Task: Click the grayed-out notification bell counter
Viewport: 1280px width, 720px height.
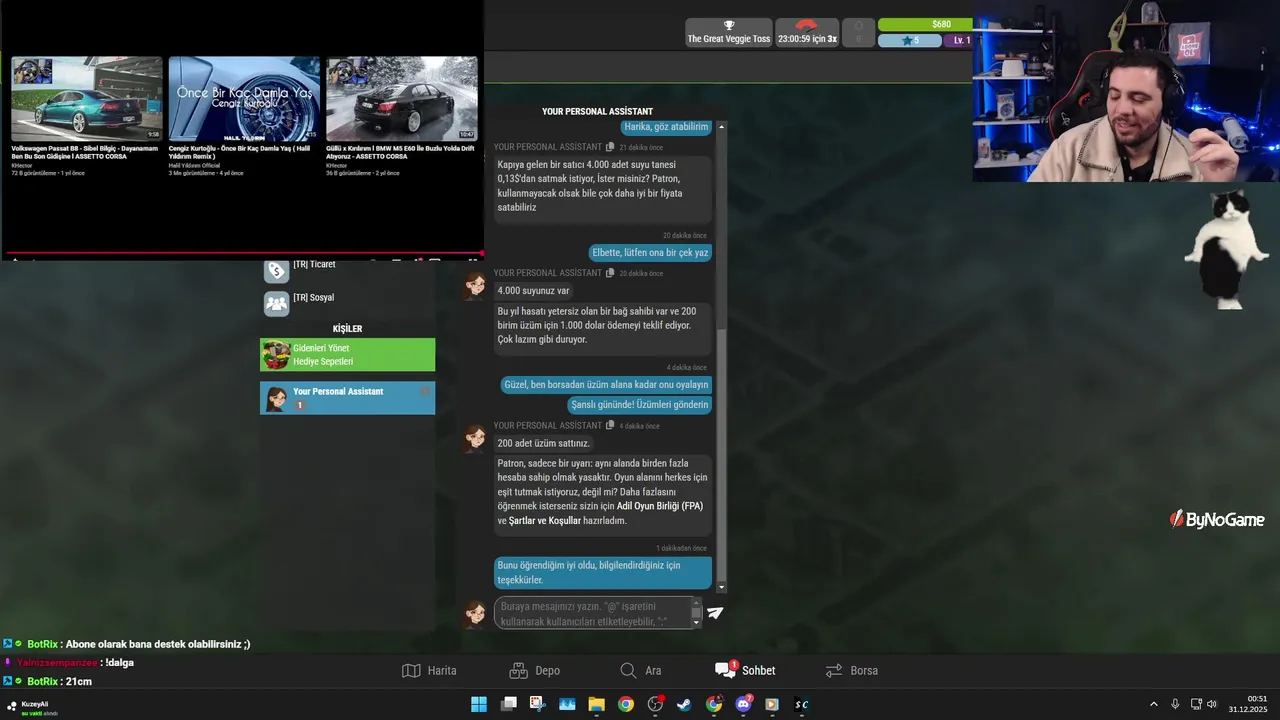Action: pos(858,32)
